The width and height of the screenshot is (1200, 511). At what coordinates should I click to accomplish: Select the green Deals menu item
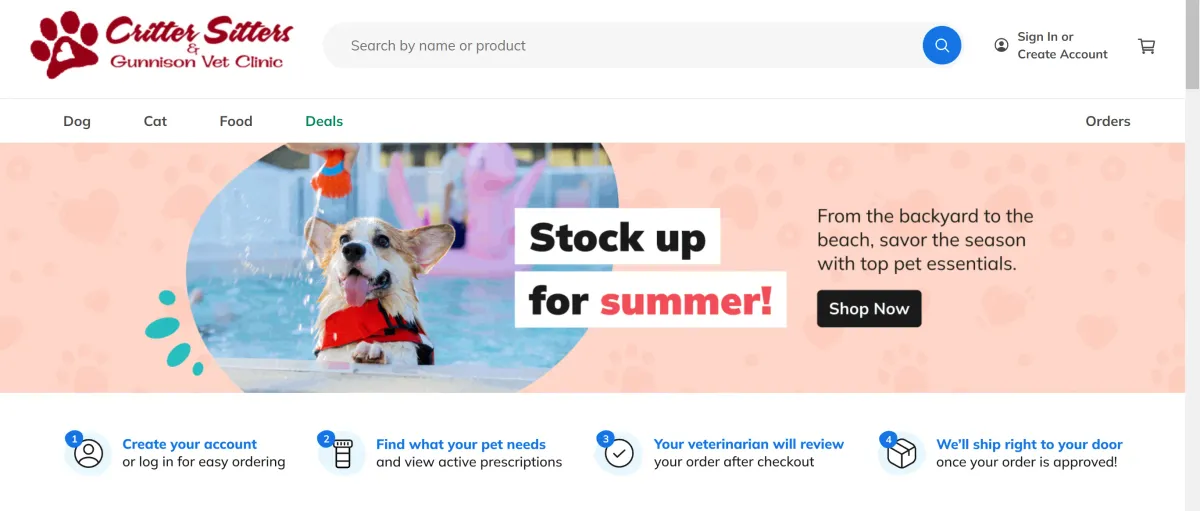[x=324, y=121]
